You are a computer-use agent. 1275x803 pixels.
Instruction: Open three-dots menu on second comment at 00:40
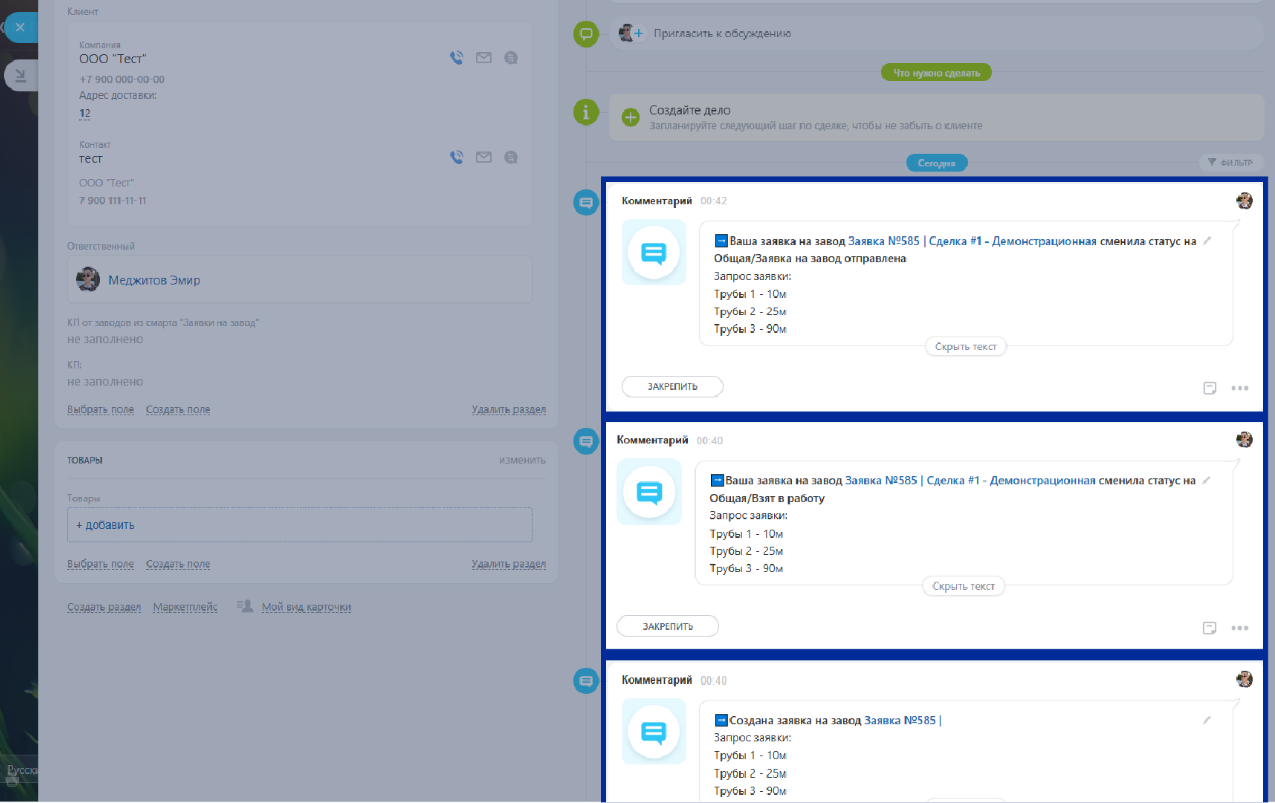click(1240, 628)
